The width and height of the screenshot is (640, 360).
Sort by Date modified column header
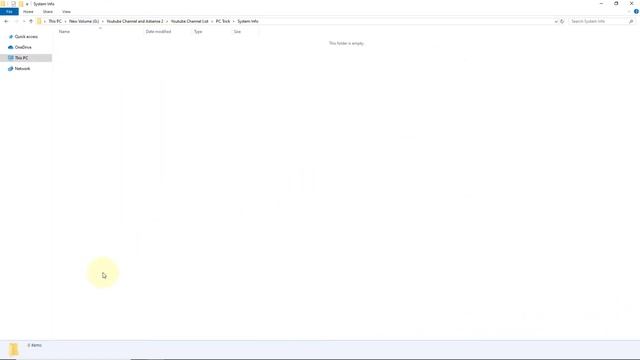[158, 31]
